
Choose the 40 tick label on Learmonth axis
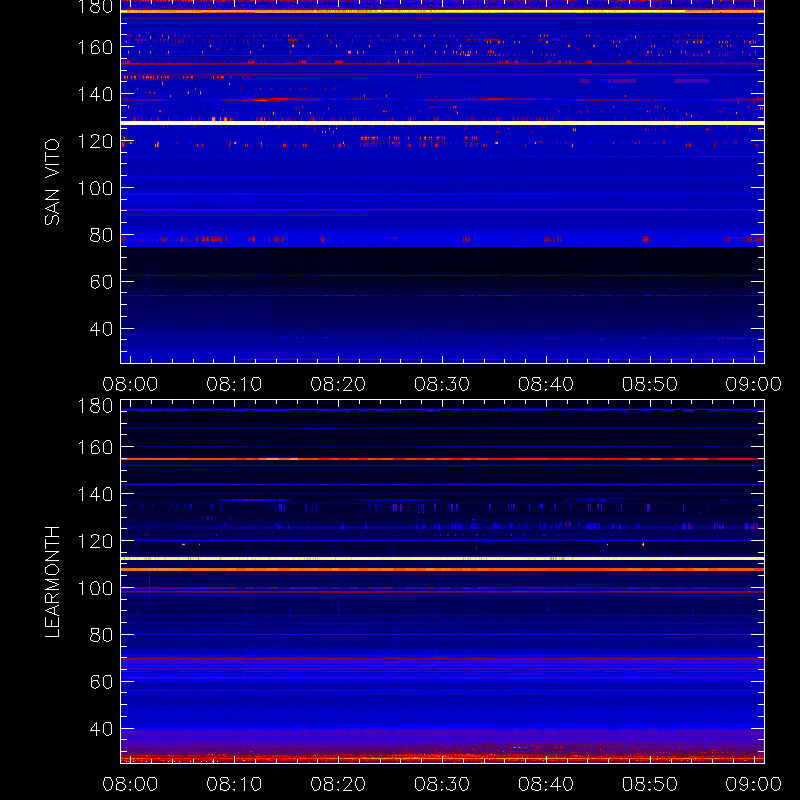(102, 729)
